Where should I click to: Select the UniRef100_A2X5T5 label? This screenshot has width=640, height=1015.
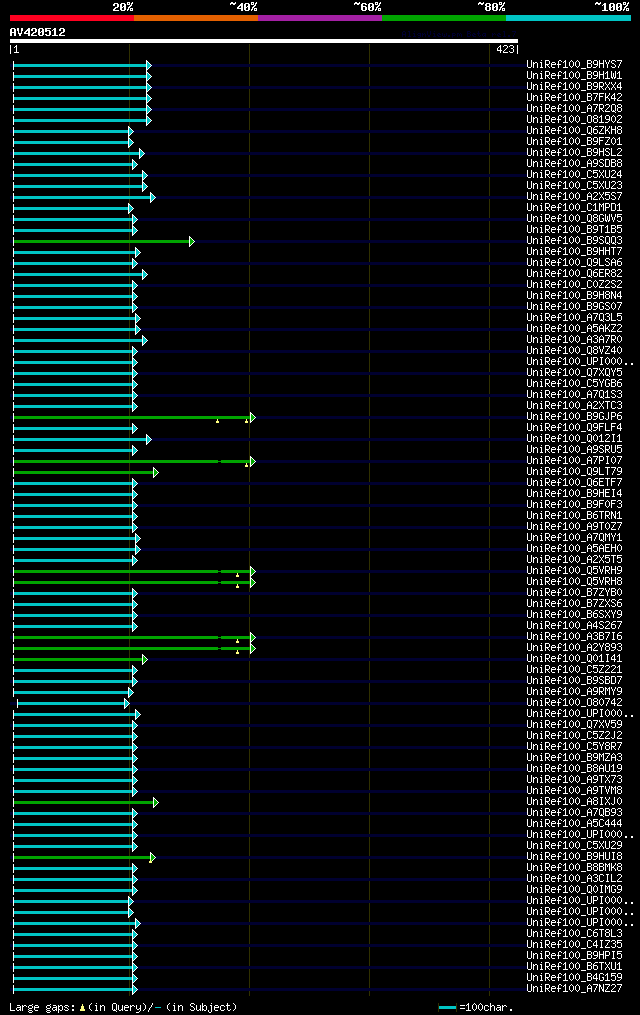coord(574,560)
